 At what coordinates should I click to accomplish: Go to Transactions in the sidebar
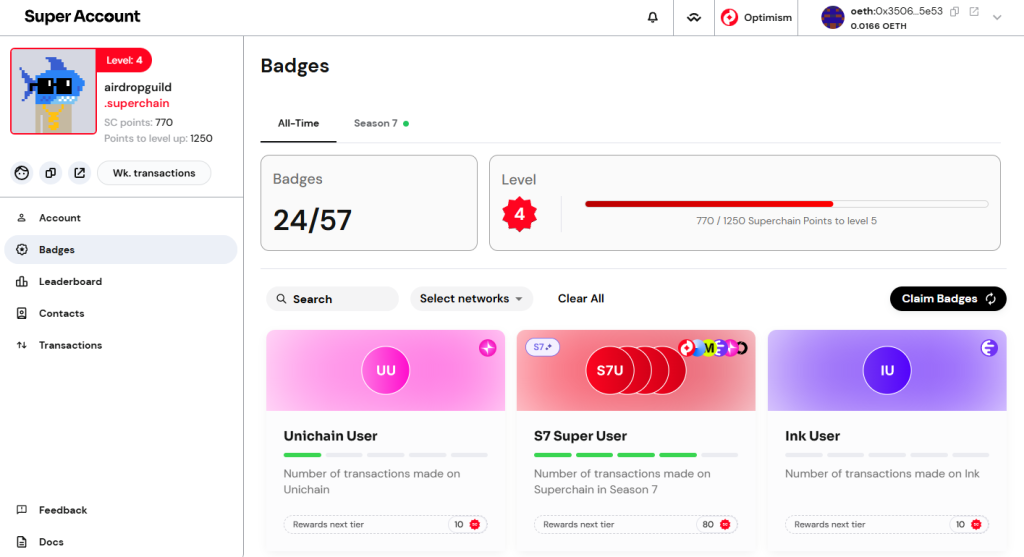(x=70, y=345)
